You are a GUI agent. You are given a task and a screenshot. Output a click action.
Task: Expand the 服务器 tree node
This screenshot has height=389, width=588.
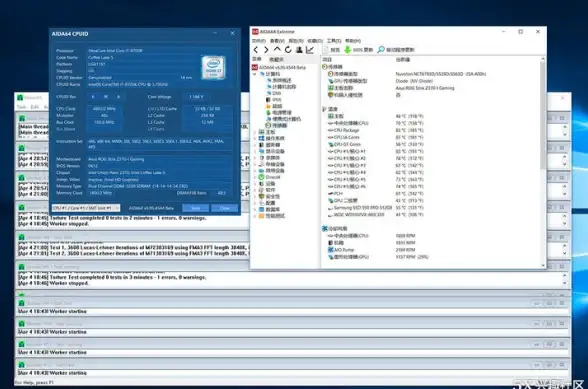255,145
